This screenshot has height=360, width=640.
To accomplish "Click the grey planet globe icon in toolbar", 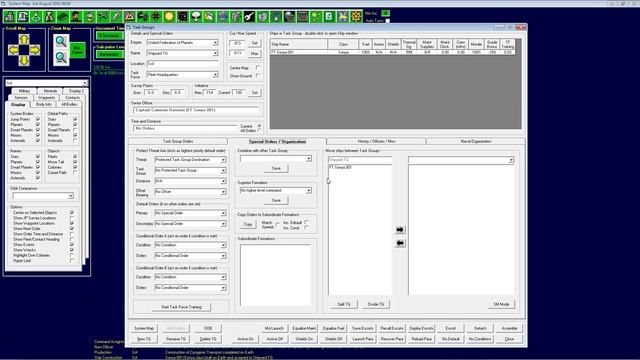I will [289, 17].
